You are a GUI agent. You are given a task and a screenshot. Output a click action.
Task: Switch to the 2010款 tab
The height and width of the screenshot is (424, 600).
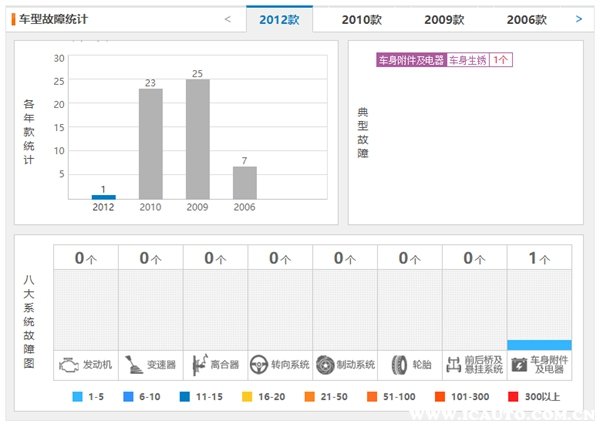pyautogui.click(x=362, y=19)
